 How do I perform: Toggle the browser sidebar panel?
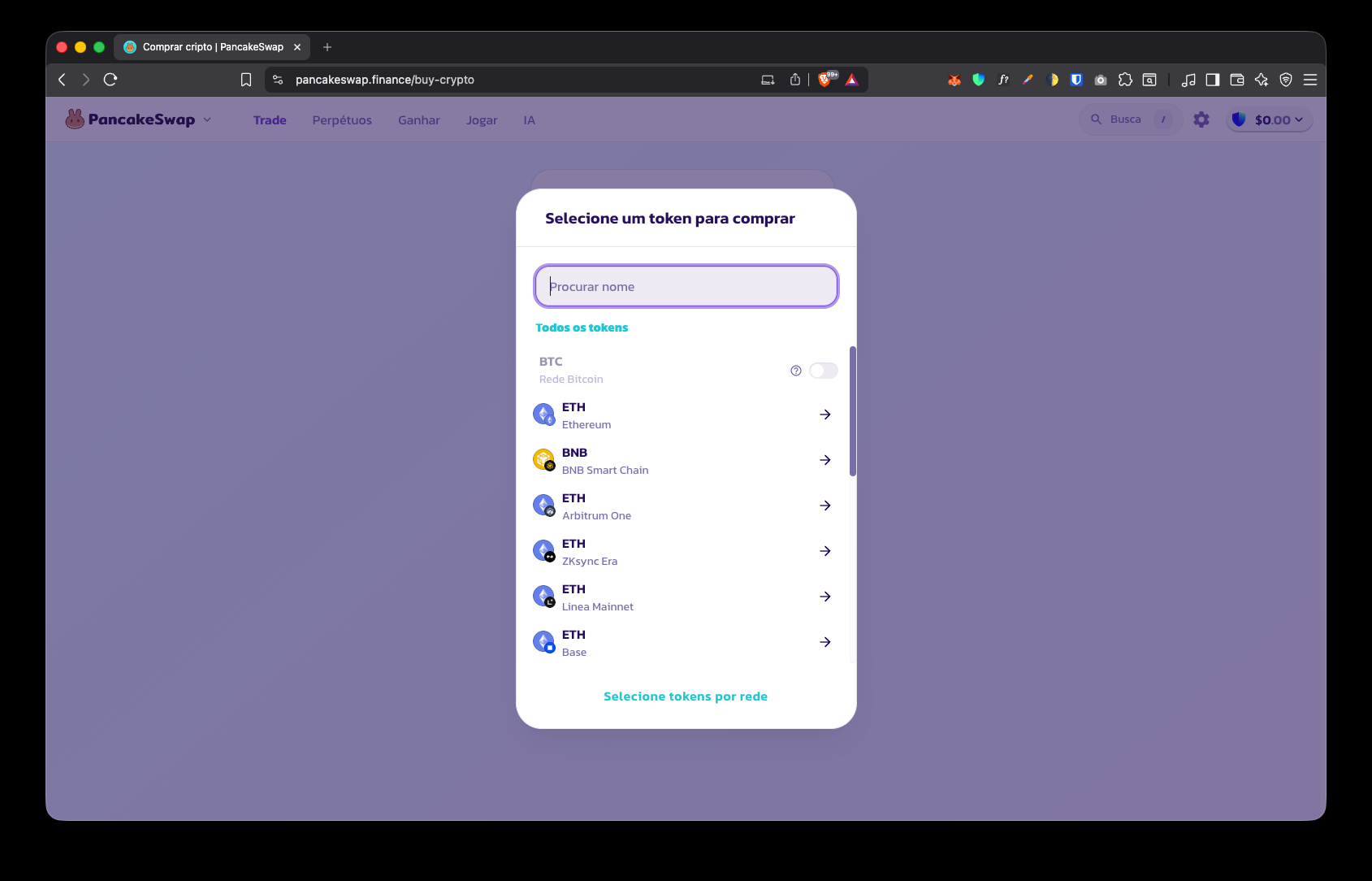pos(1213,80)
